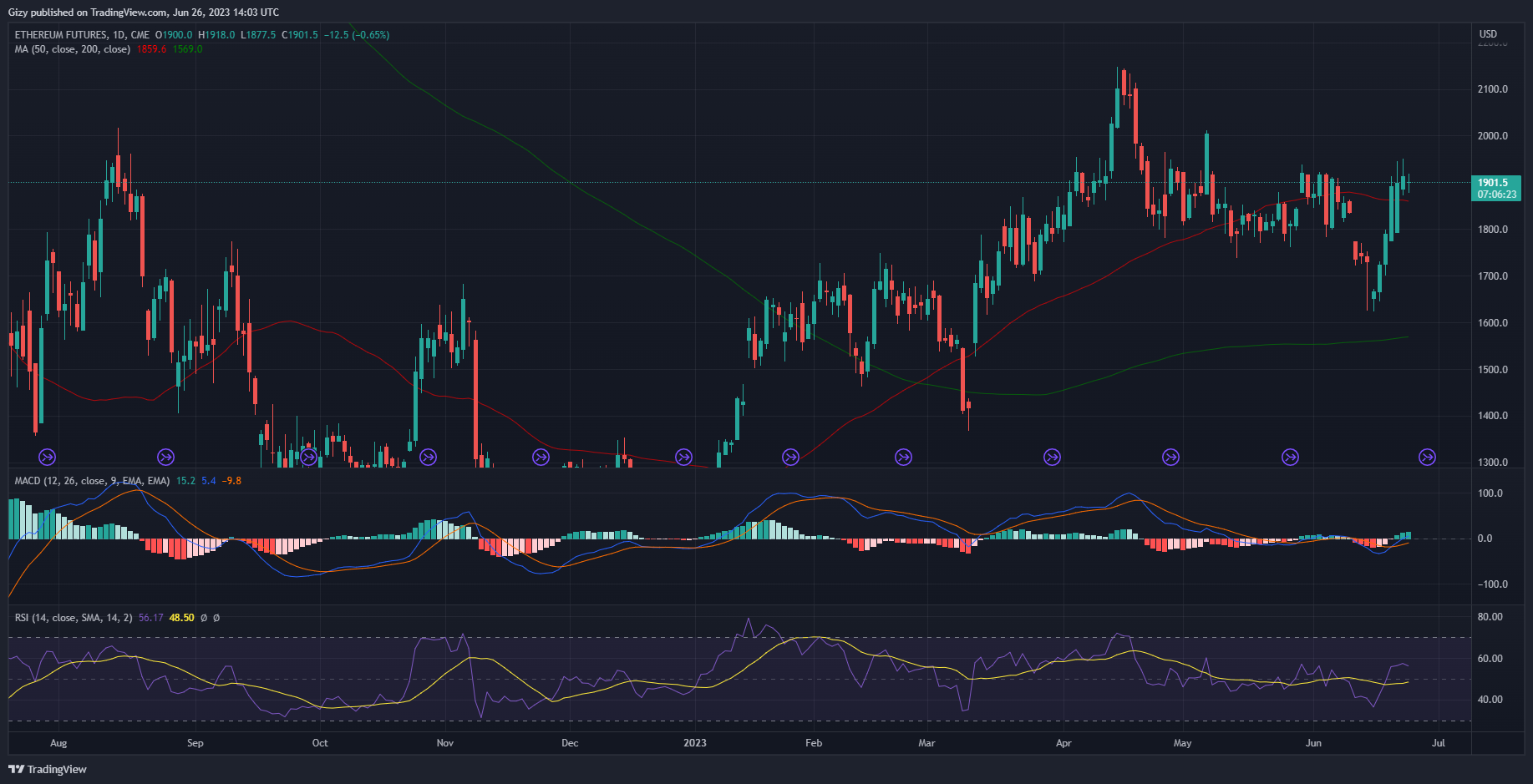Click the MACD line value 5.4
The width and height of the screenshot is (1533, 784).
209,481
